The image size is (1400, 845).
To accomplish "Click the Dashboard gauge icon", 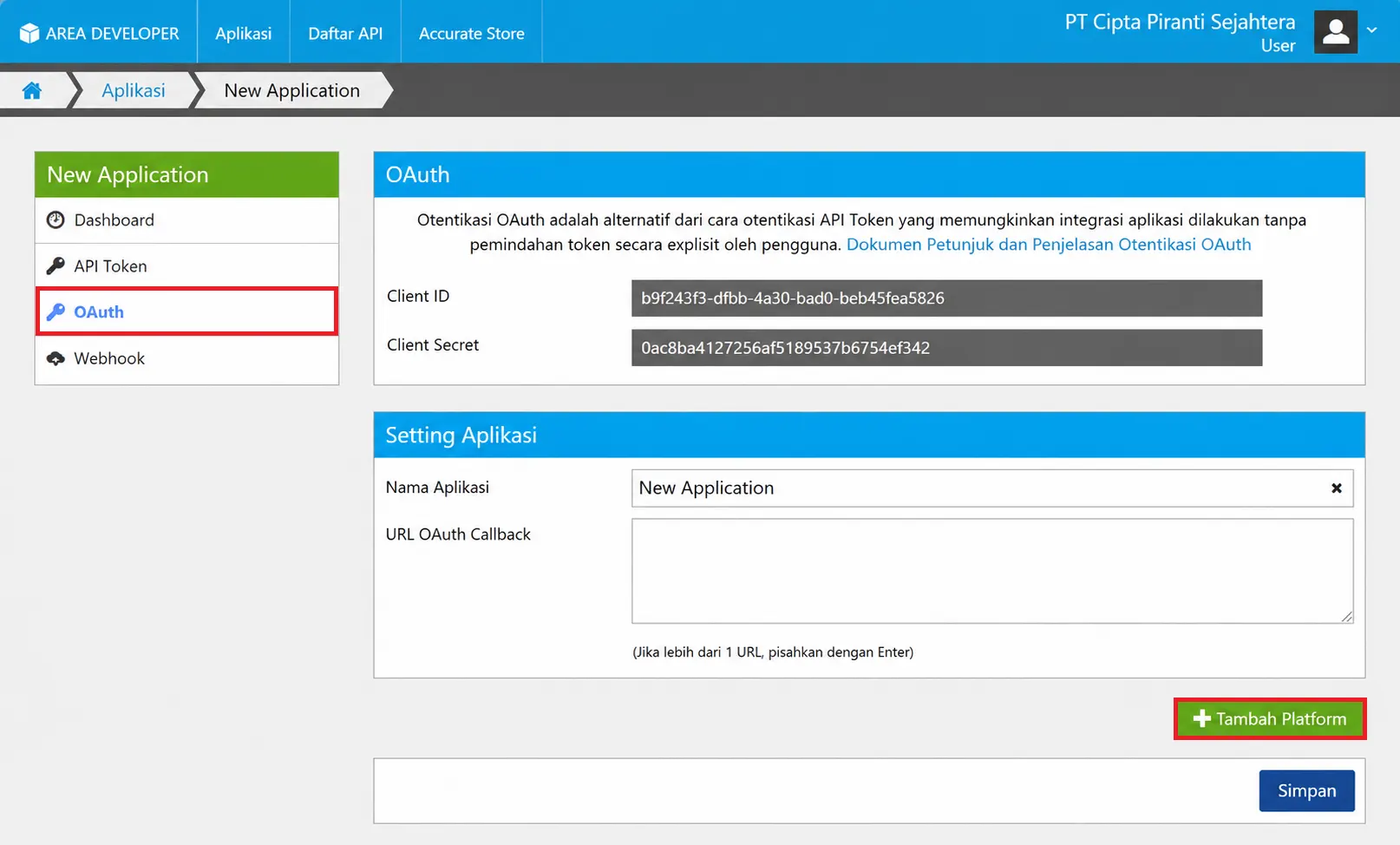I will pos(56,220).
